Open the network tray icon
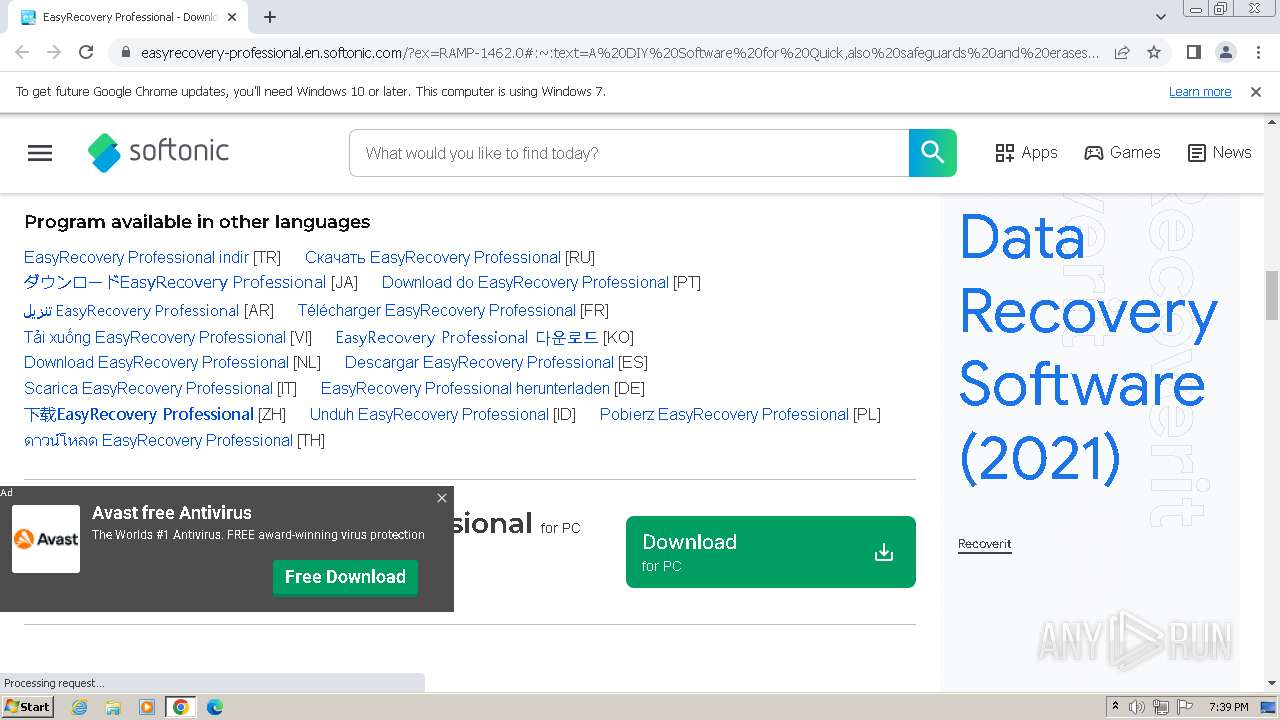 tap(1161, 707)
